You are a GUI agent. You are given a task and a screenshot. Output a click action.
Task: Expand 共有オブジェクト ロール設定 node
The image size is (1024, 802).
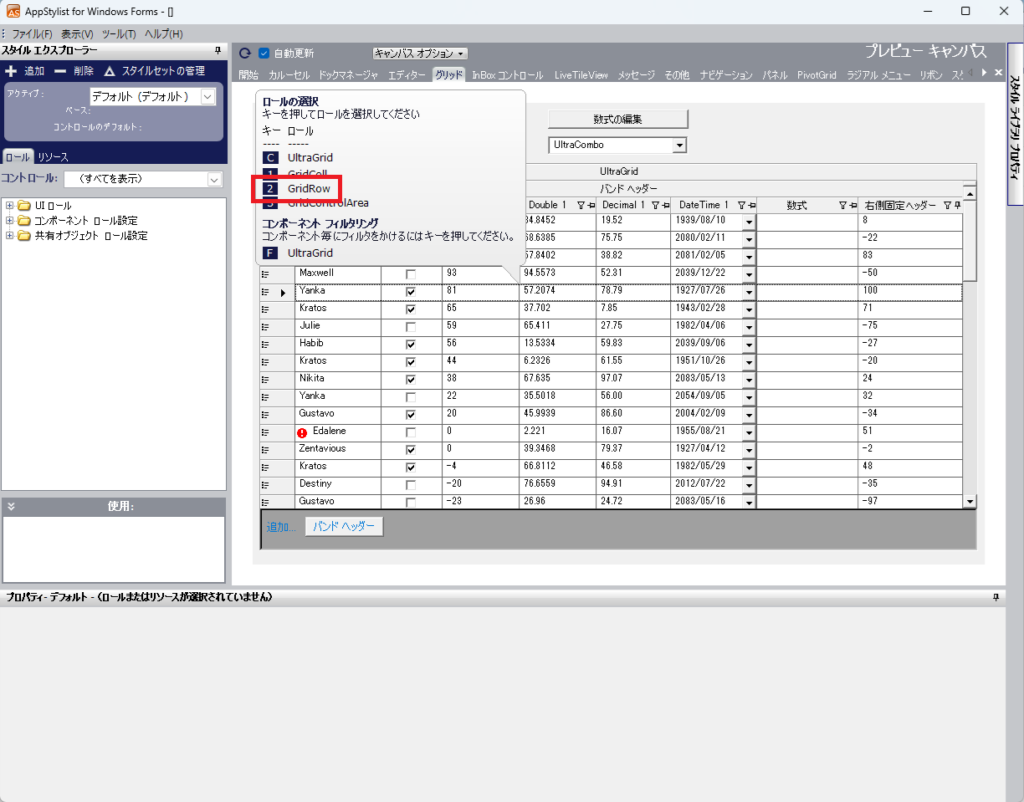(x=9, y=235)
